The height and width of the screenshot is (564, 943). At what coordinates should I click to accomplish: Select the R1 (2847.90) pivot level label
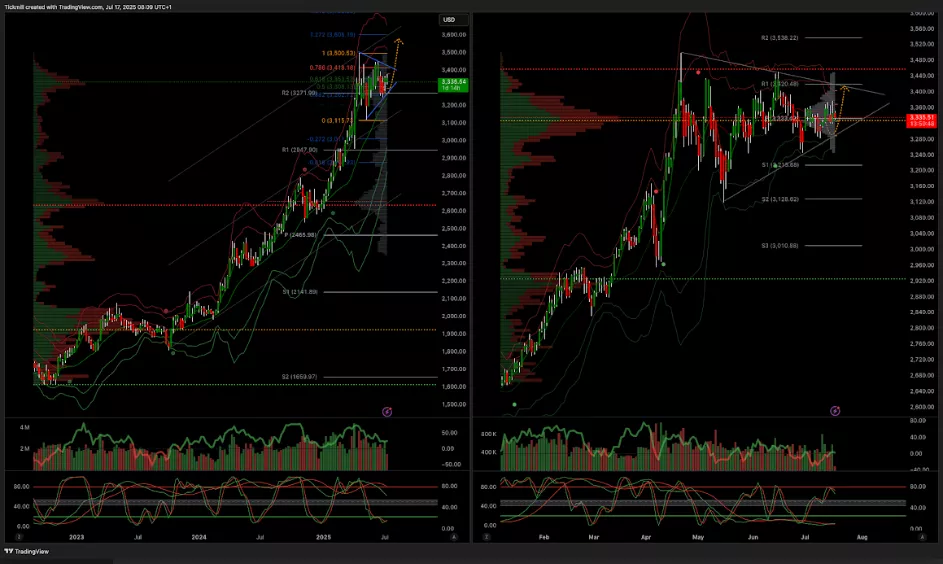[x=299, y=149]
